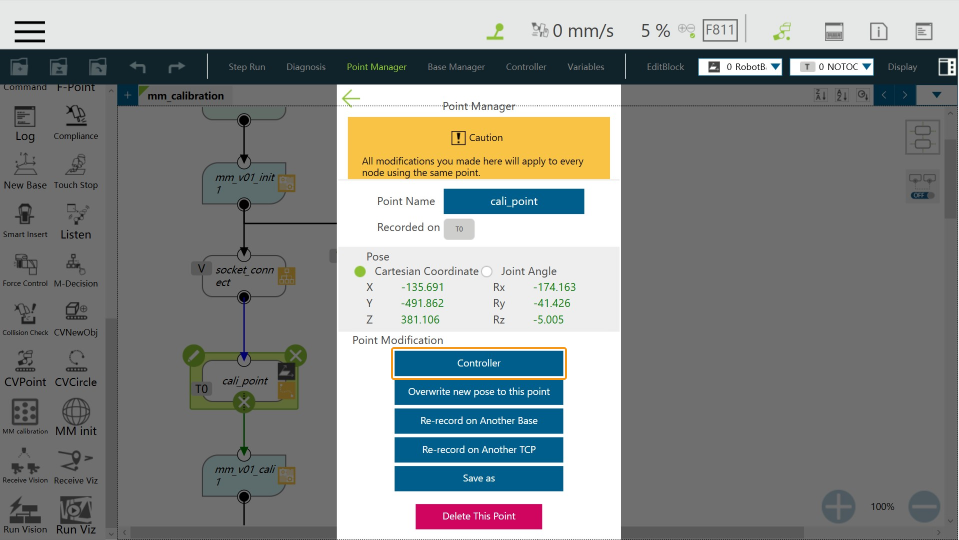Open Variables menu
959x540 pixels.
pyautogui.click(x=585, y=67)
